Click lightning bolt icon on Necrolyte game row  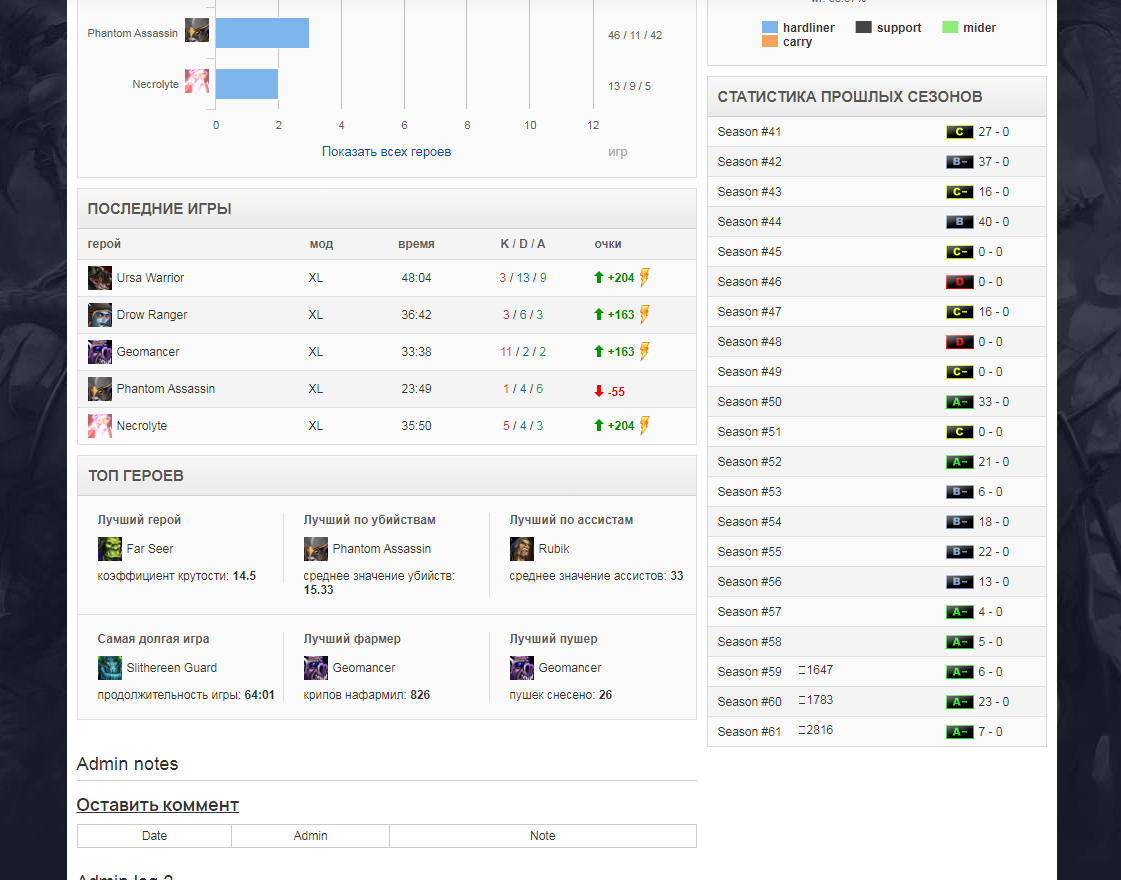[x=645, y=425]
